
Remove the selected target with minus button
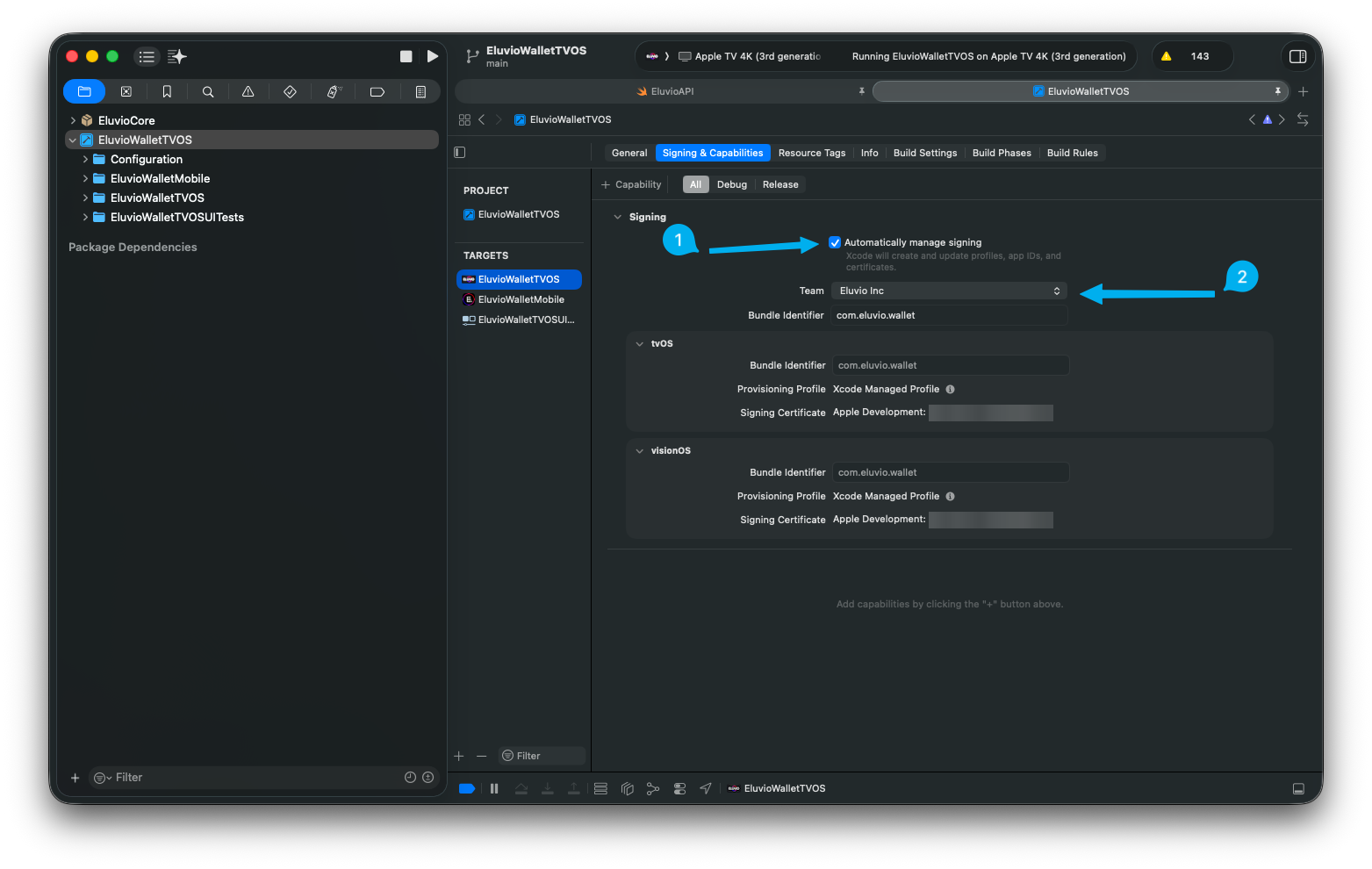[481, 756]
